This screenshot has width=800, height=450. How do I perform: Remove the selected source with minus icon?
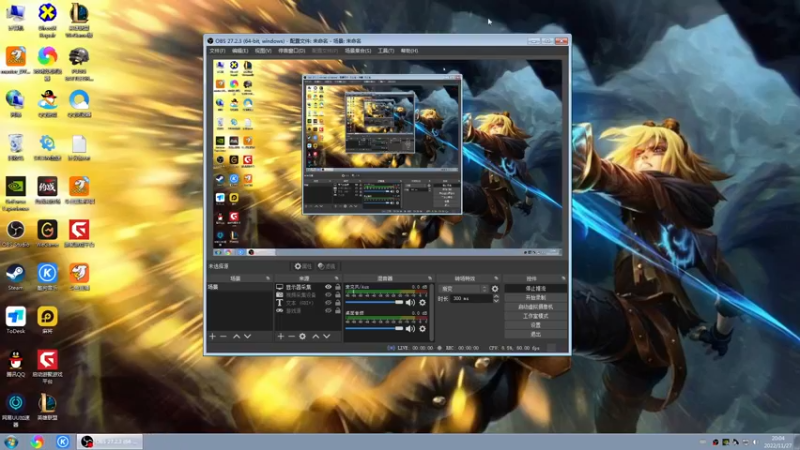tap(291, 336)
